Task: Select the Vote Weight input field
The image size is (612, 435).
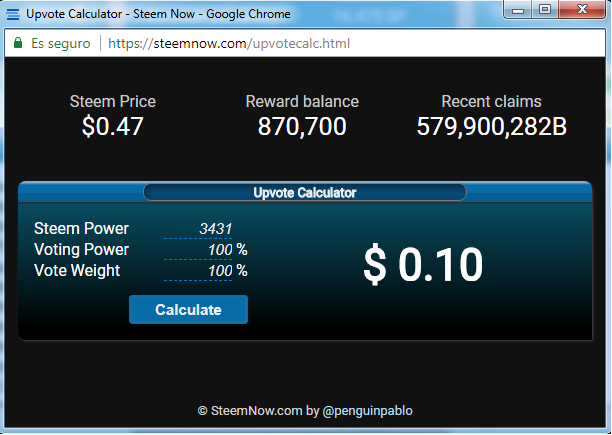Action: [x=198, y=271]
